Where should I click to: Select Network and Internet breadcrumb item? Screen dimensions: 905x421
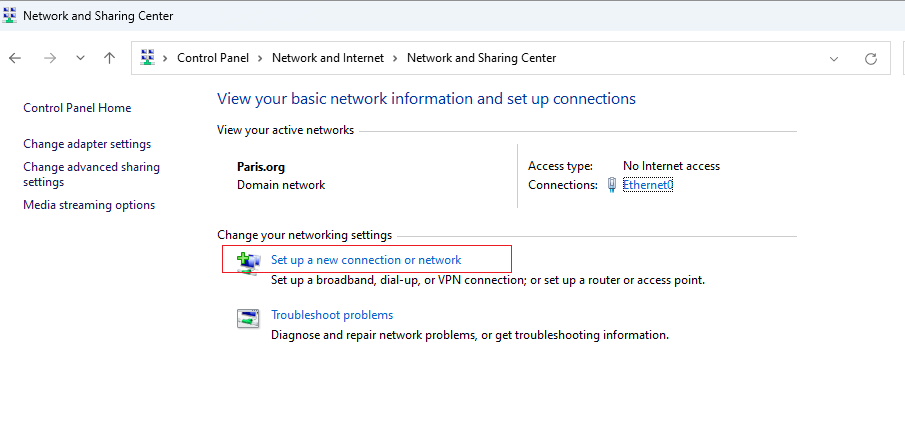point(328,58)
